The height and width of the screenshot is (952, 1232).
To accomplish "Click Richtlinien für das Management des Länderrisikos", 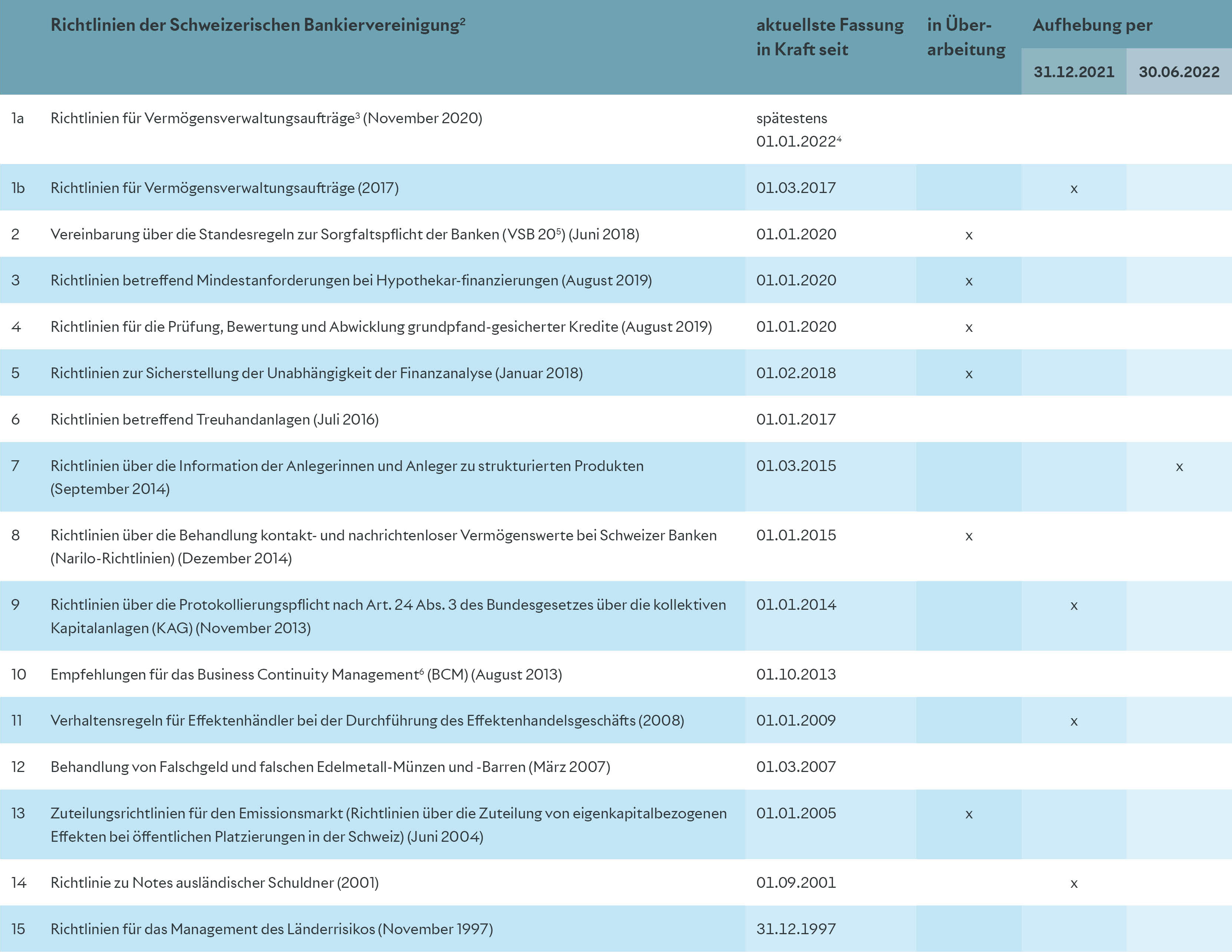I will (271, 929).
